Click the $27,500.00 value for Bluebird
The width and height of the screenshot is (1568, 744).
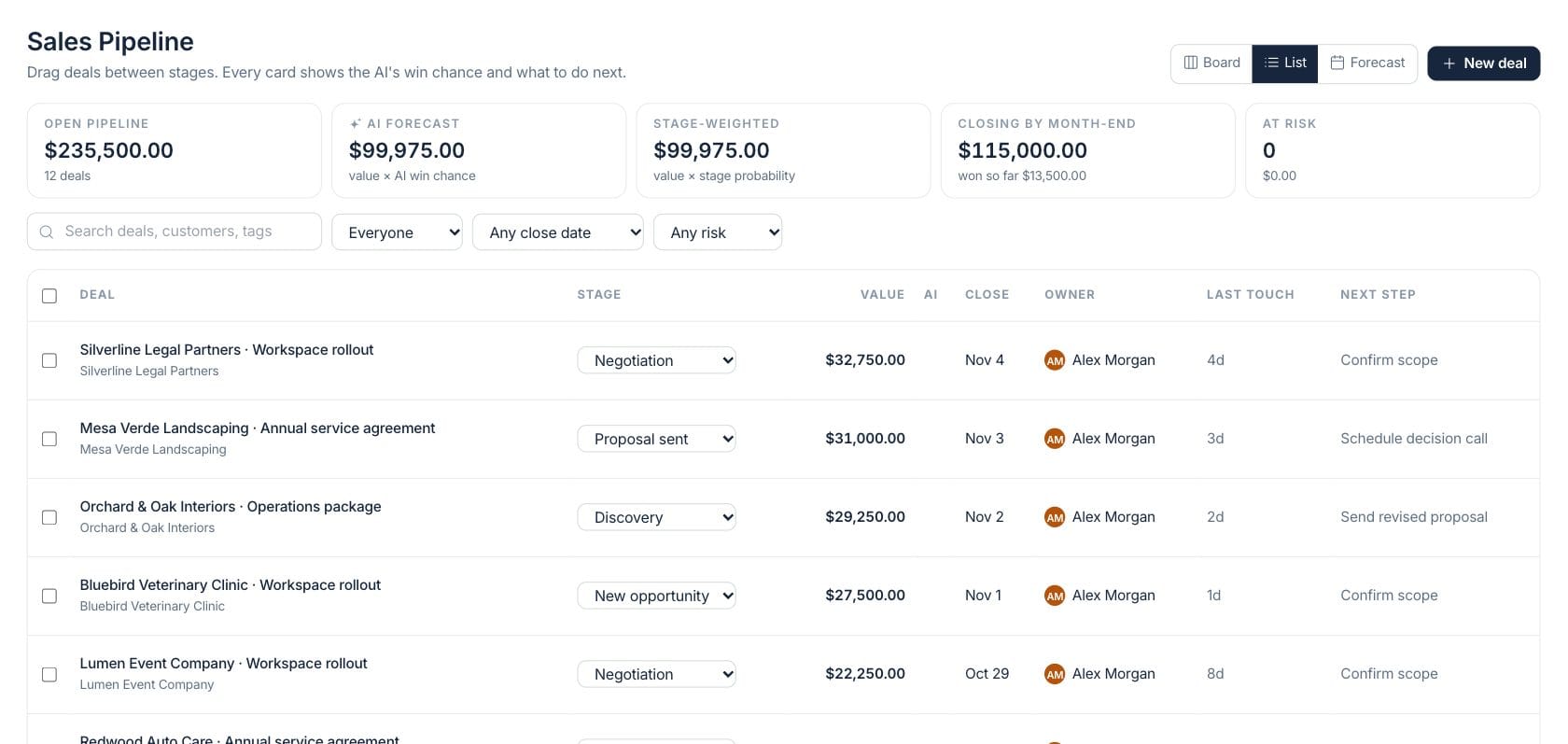click(865, 596)
